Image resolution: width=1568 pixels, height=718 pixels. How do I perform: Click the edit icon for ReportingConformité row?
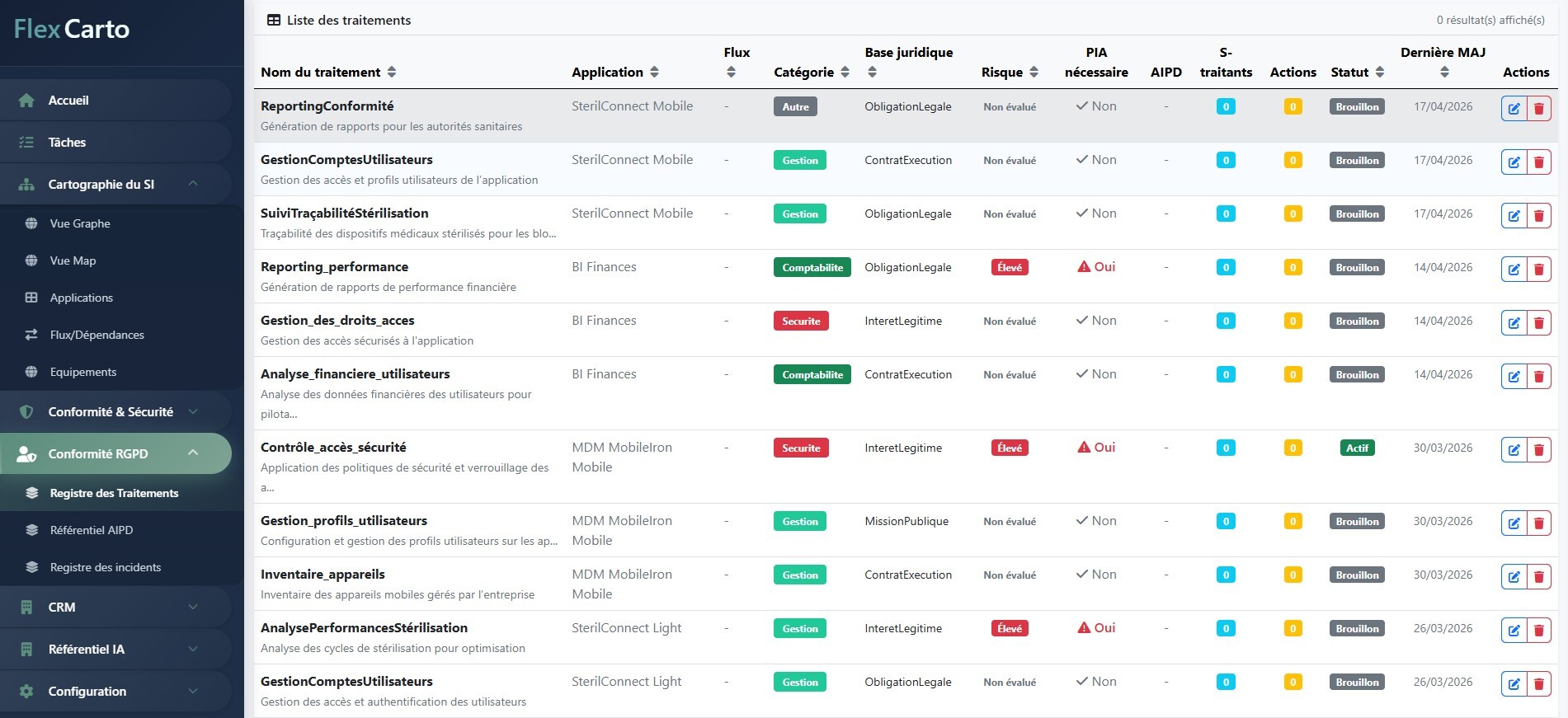tap(1514, 108)
